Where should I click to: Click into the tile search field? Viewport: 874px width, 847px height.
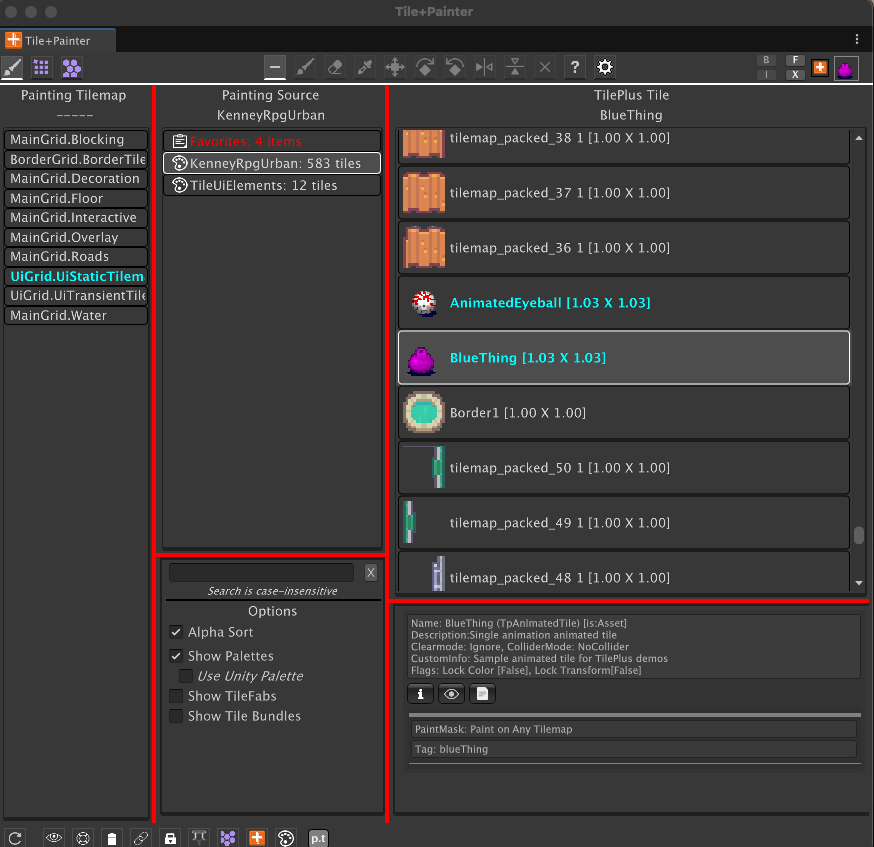tap(261, 572)
